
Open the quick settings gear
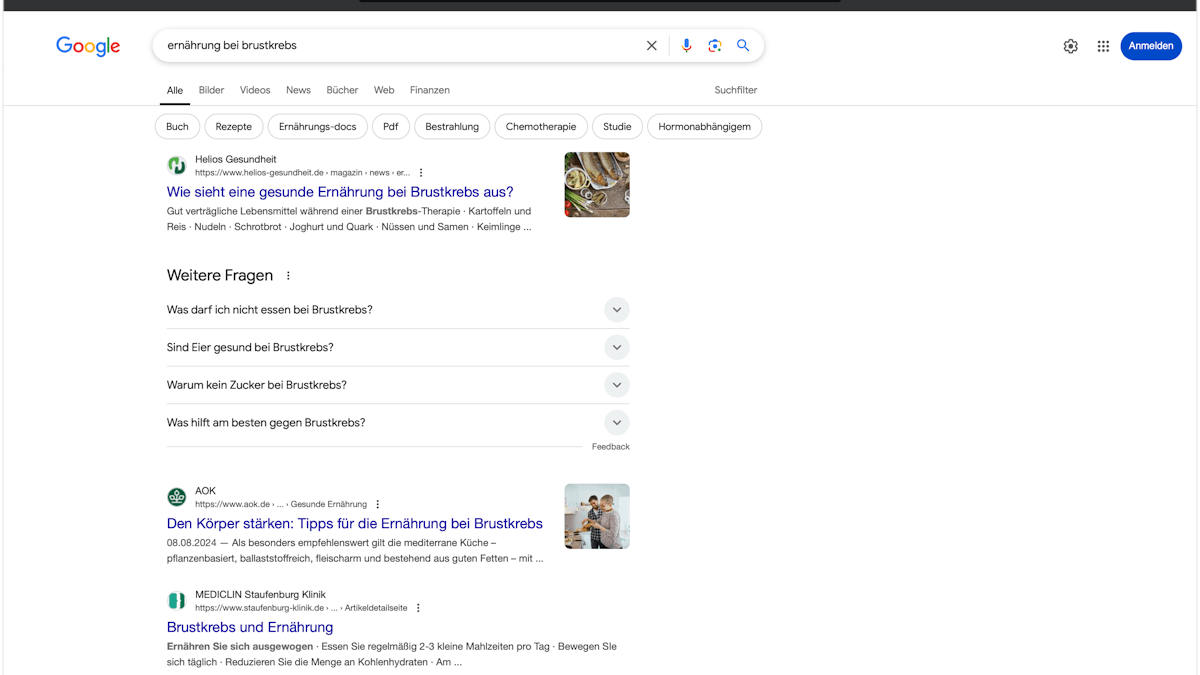[x=1070, y=46]
